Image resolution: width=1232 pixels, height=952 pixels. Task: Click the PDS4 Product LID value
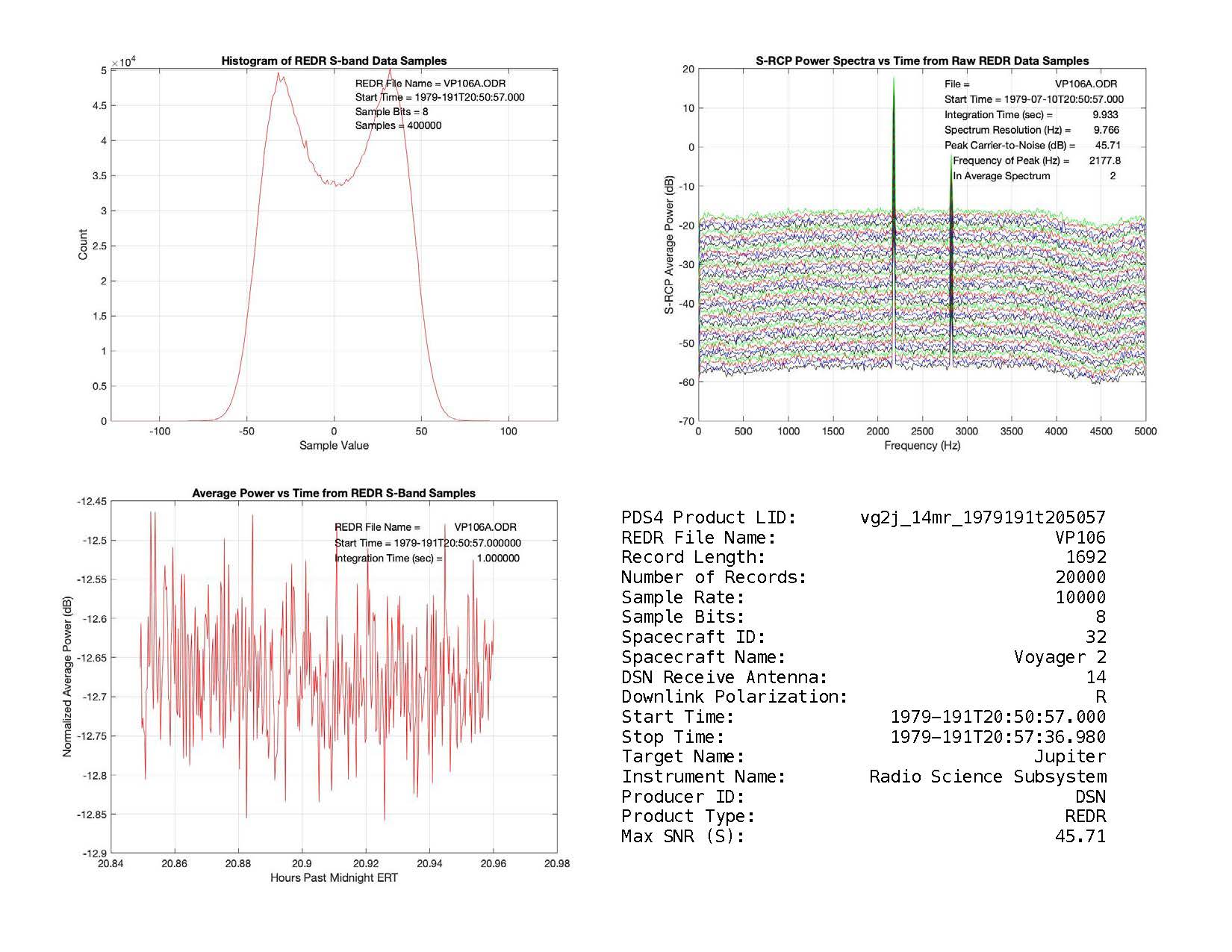(983, 517)
